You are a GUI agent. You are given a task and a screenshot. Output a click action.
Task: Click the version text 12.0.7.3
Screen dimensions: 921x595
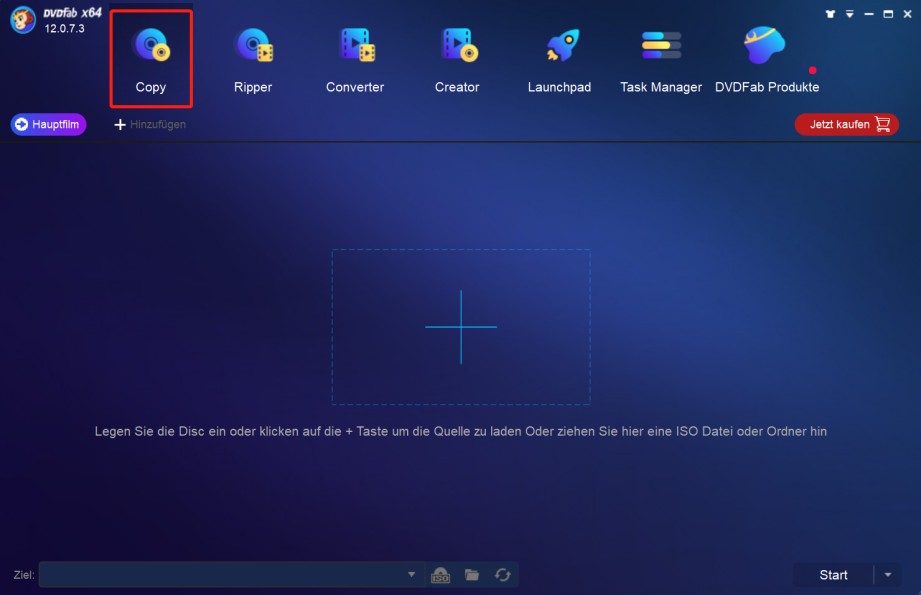click(x=65, y=28)
